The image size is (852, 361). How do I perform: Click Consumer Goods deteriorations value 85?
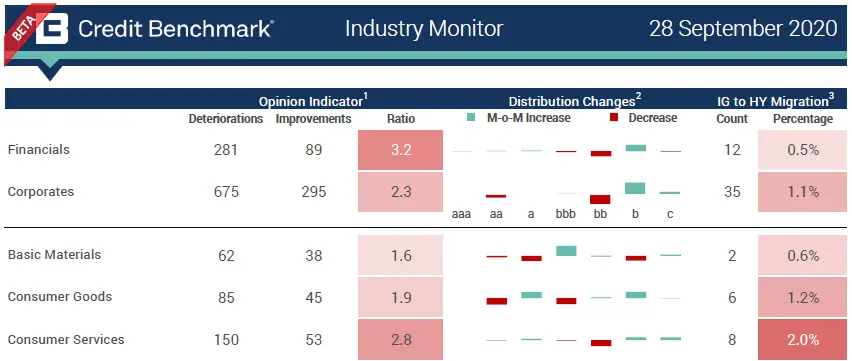[225, 297]
